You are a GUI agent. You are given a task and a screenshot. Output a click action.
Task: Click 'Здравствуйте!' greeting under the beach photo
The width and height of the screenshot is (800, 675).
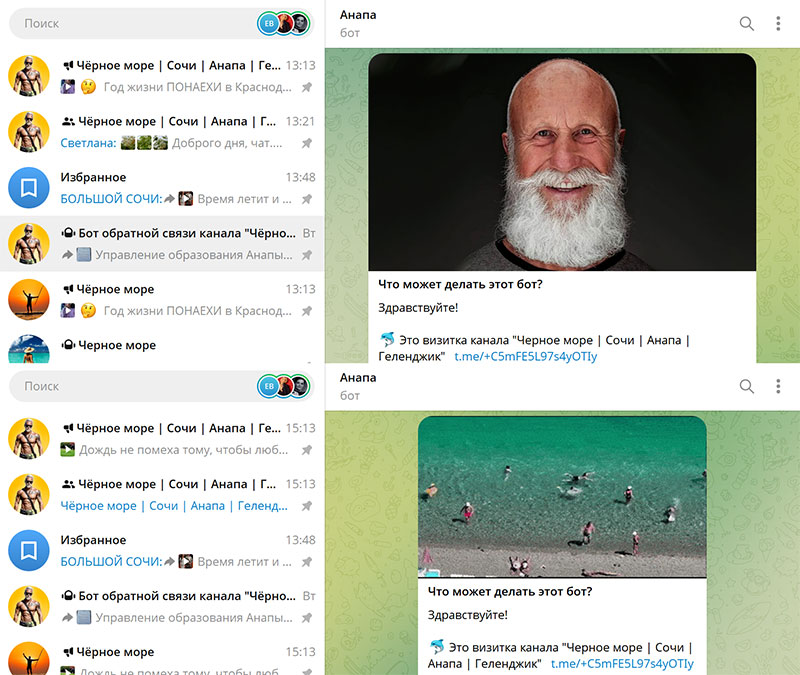point(467,615)
